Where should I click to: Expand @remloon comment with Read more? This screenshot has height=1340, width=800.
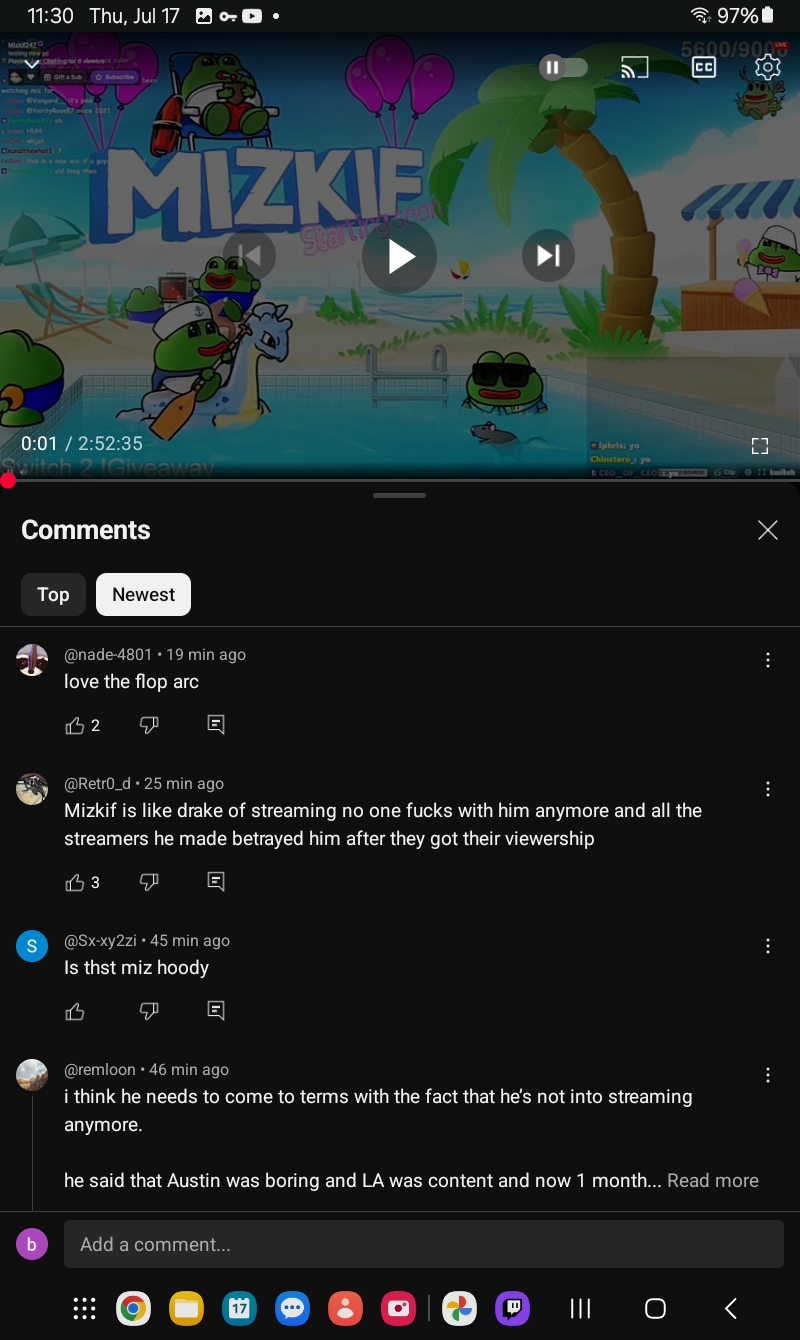coord(713,1180)
